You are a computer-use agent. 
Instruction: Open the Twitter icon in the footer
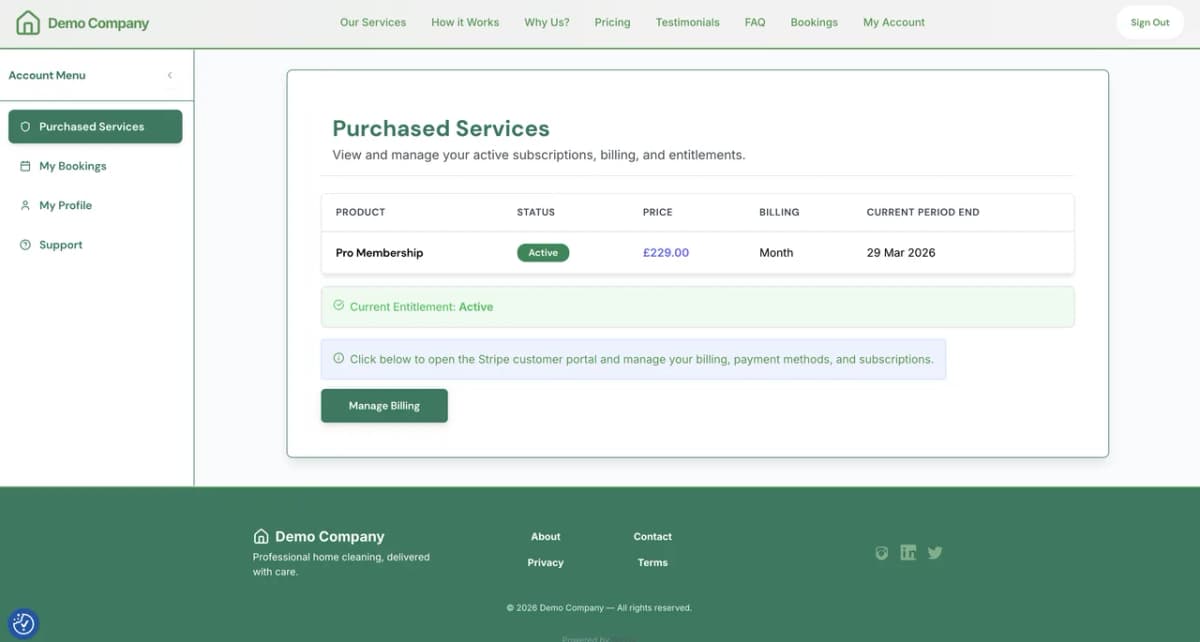point(935,552)
